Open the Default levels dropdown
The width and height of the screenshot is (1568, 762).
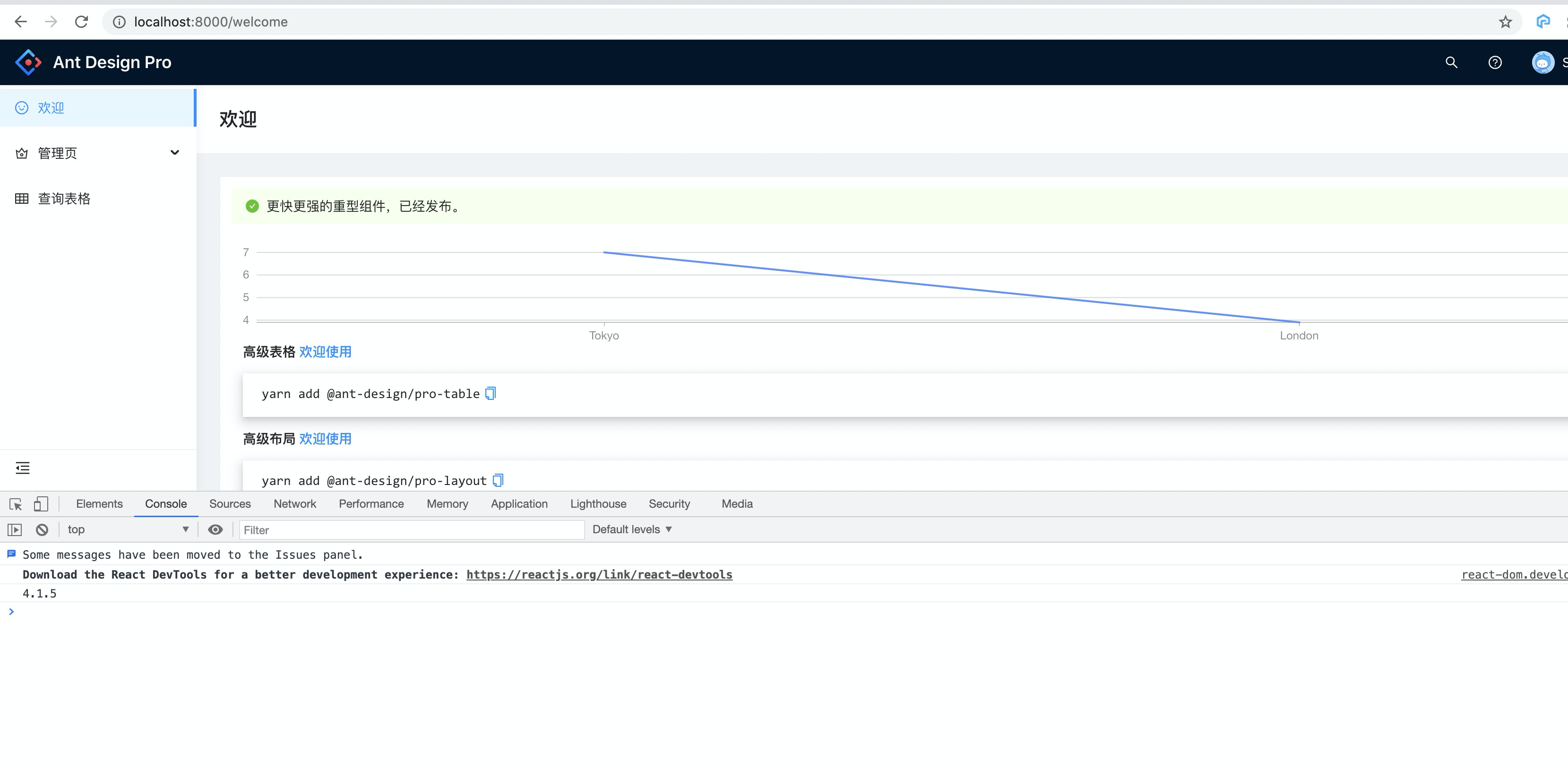pyautogui.click(x=632, y=529)
